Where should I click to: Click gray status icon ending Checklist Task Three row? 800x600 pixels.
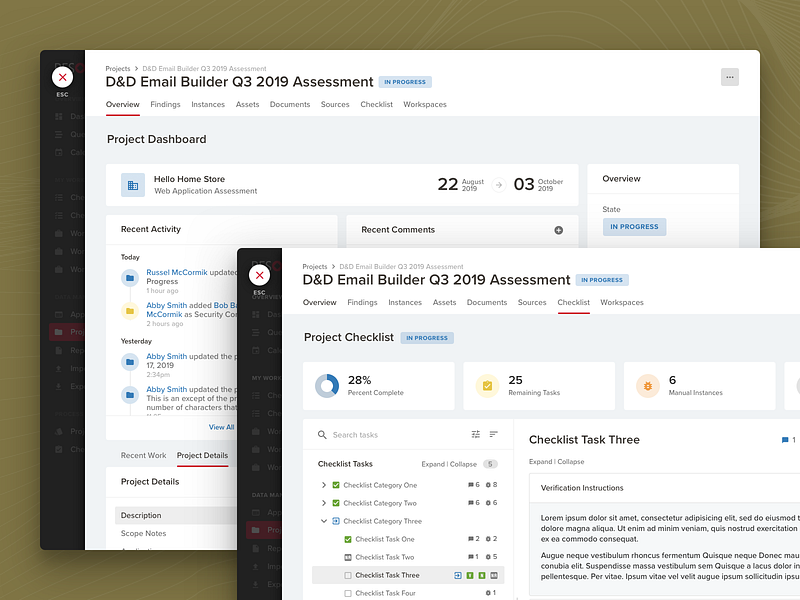tap(494, 575)
